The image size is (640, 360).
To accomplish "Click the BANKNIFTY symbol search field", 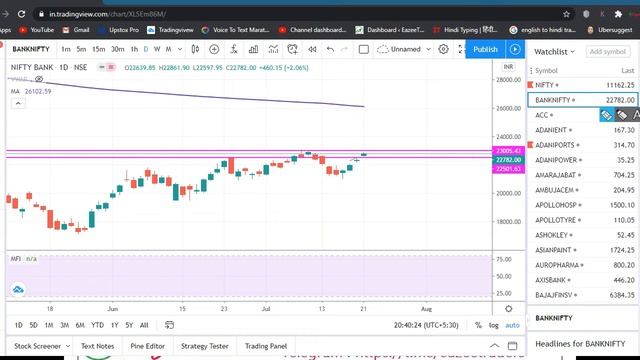I will click(31, 49).
